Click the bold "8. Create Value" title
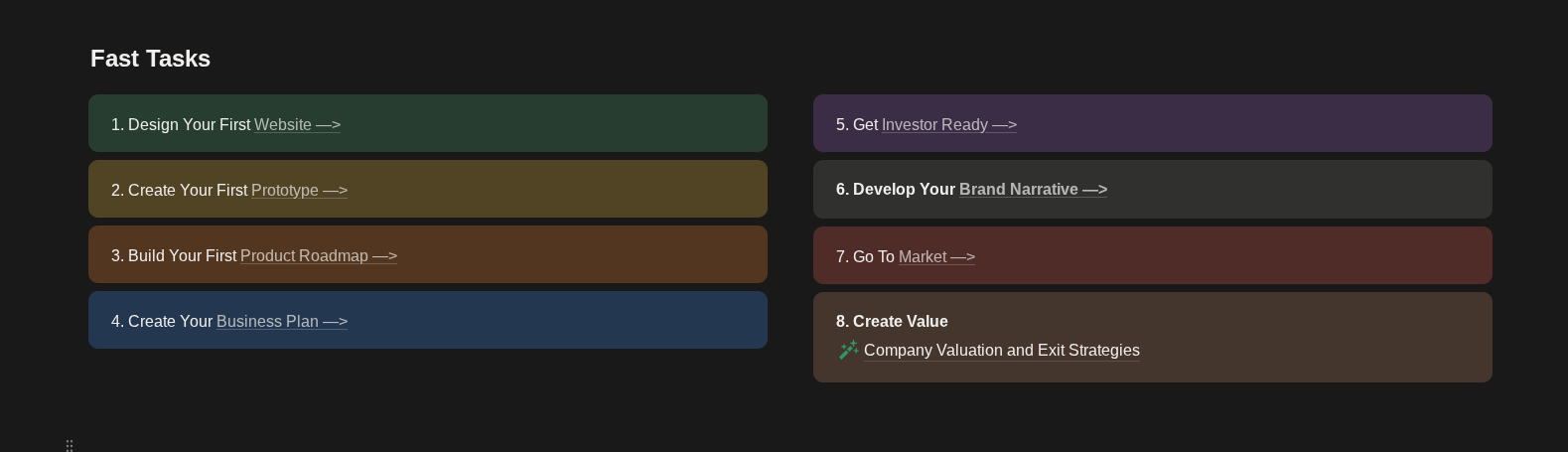This screenshot has height=452, width=1568. [x=892, y=322]
